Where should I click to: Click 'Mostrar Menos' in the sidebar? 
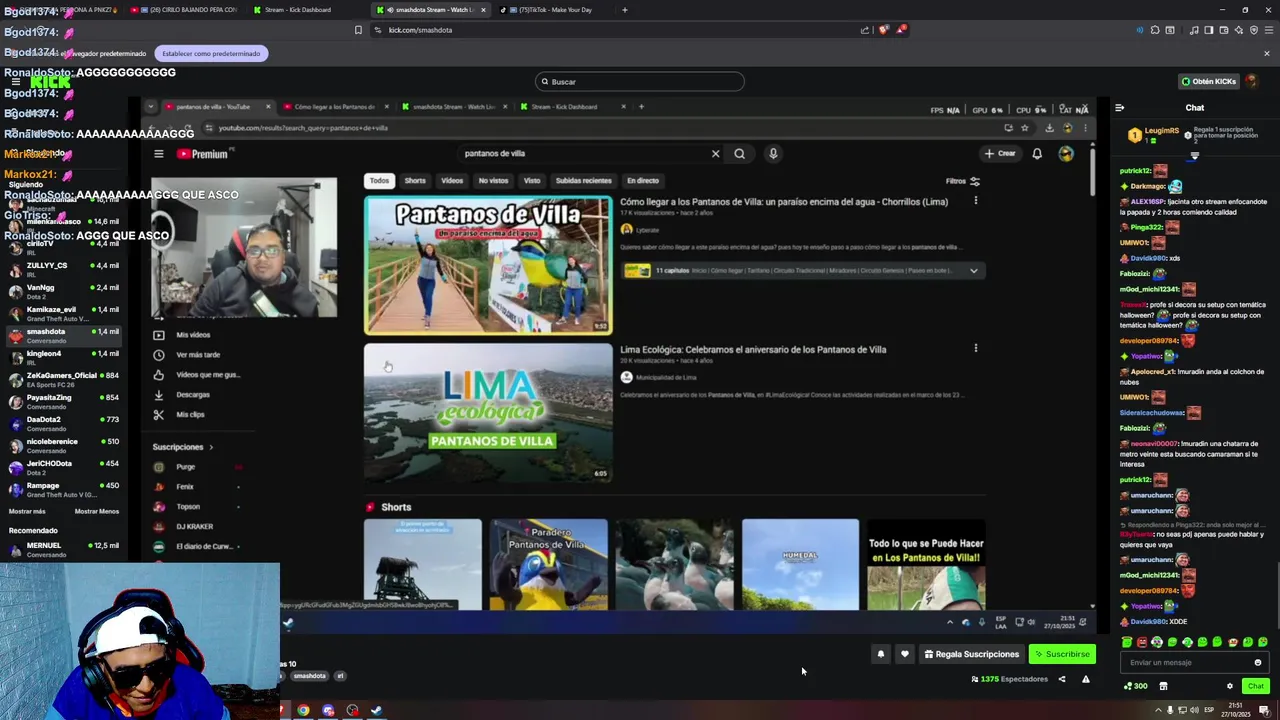point(97,511)
